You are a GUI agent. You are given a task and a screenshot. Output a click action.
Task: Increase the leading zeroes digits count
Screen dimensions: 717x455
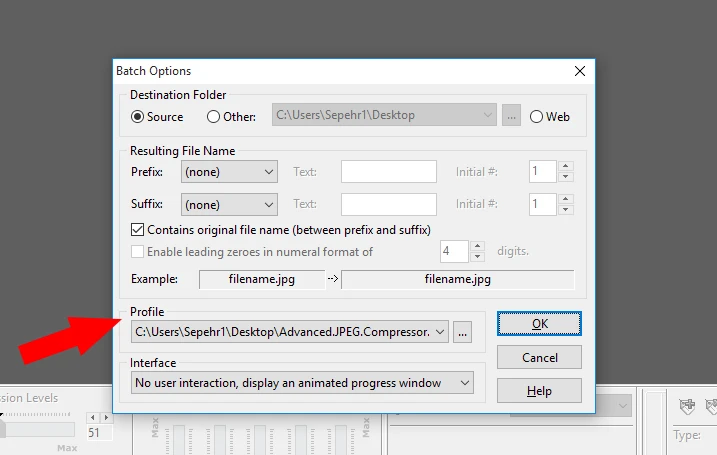(477, 246)
